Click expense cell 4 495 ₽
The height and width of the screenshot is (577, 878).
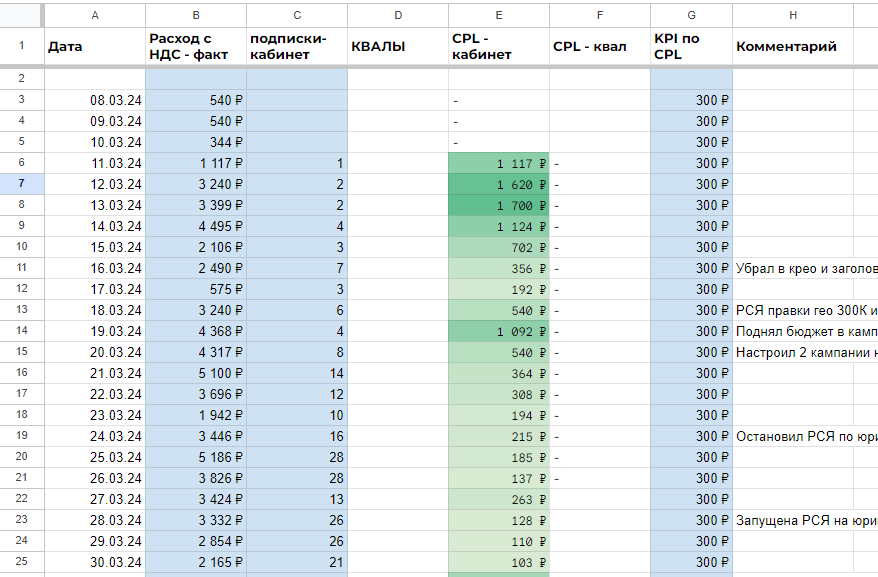(196, 226)
